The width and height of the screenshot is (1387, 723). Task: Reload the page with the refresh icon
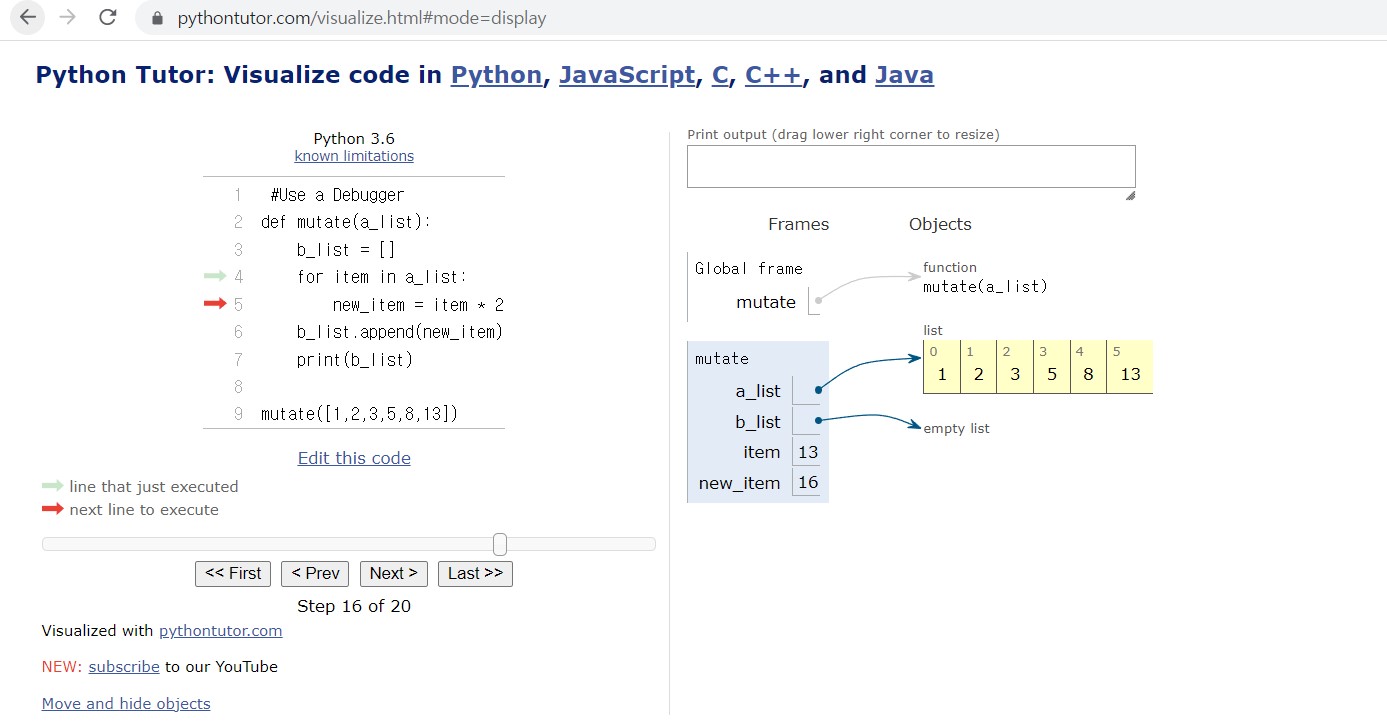(108, 18)
